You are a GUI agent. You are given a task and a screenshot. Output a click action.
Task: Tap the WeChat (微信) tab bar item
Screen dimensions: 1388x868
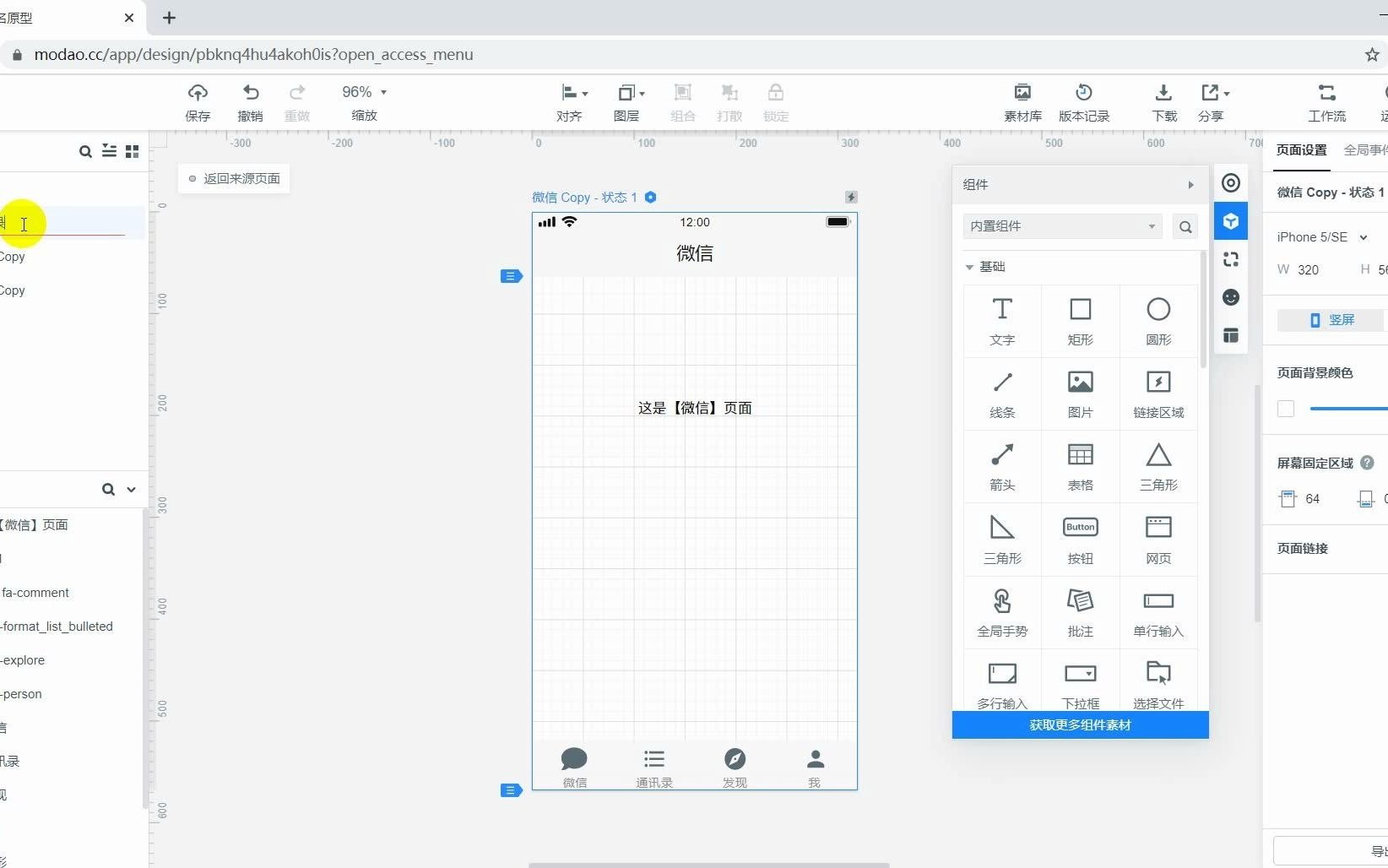point(574,768)
